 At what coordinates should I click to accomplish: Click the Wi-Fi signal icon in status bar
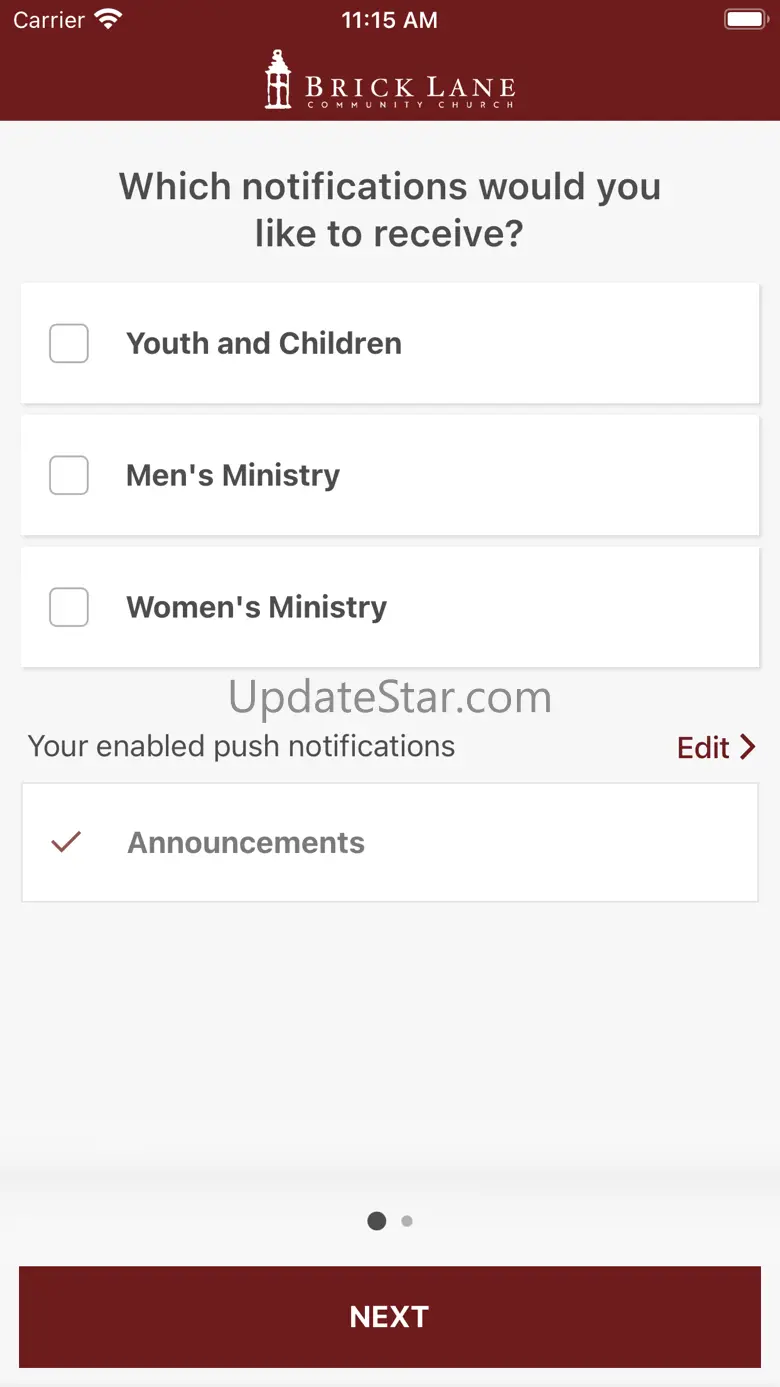107,20
